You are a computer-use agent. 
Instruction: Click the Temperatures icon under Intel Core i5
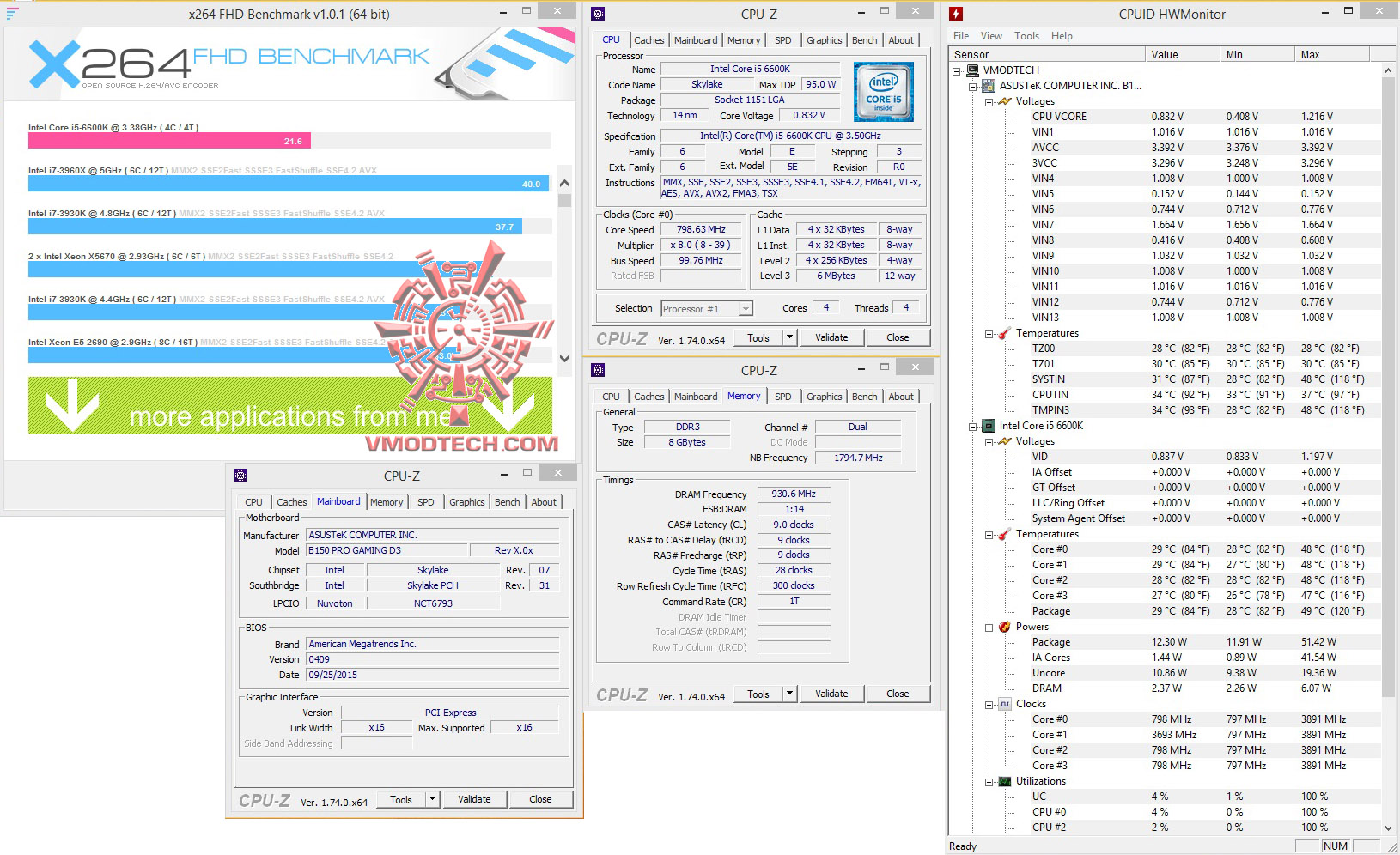[1005, 534]
